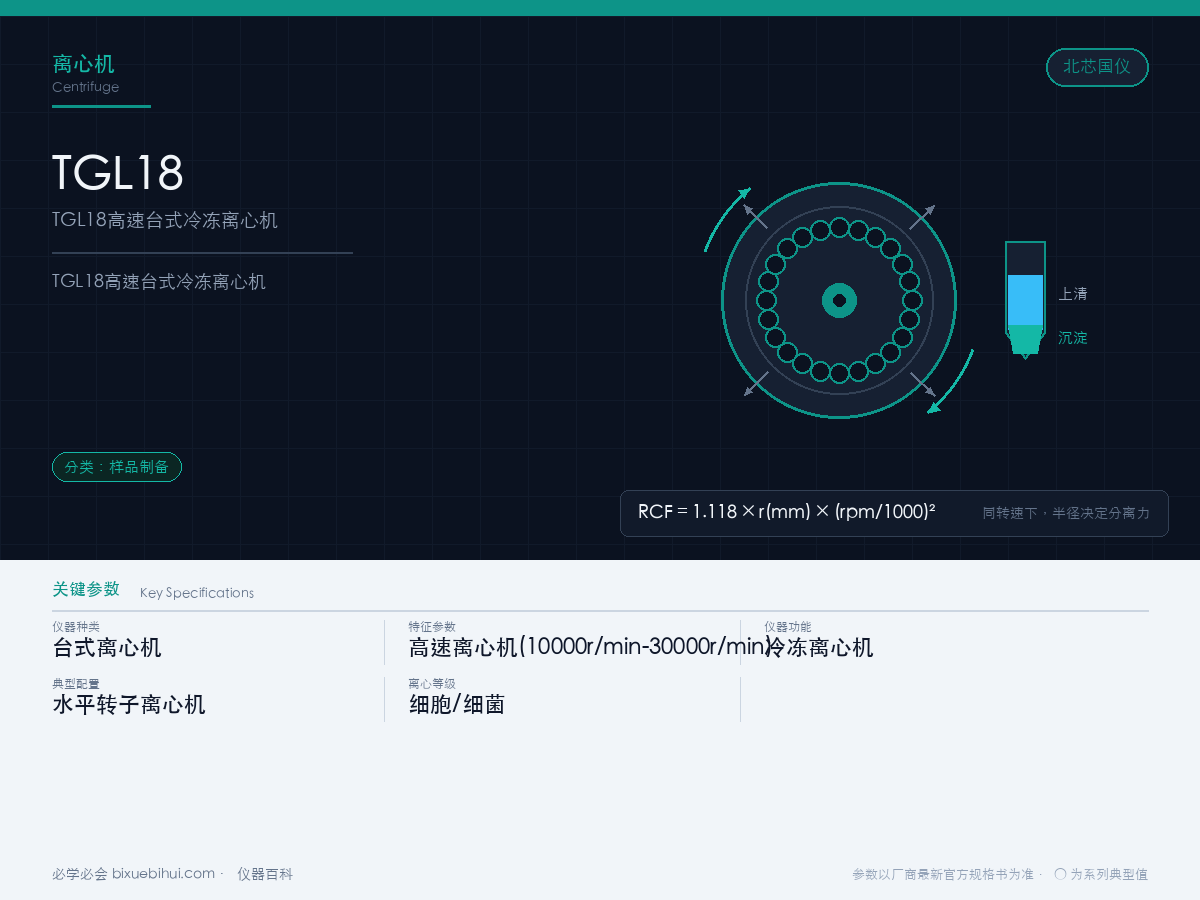Image resolution: width=1200 pixels, height=900 pixels.
Task: Open the 仪器百科 footer link
Action: click(265, 874)
